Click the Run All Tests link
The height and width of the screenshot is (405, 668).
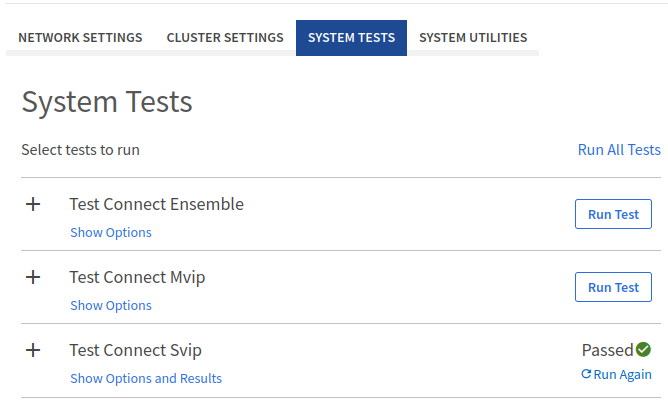click(619, 150)
